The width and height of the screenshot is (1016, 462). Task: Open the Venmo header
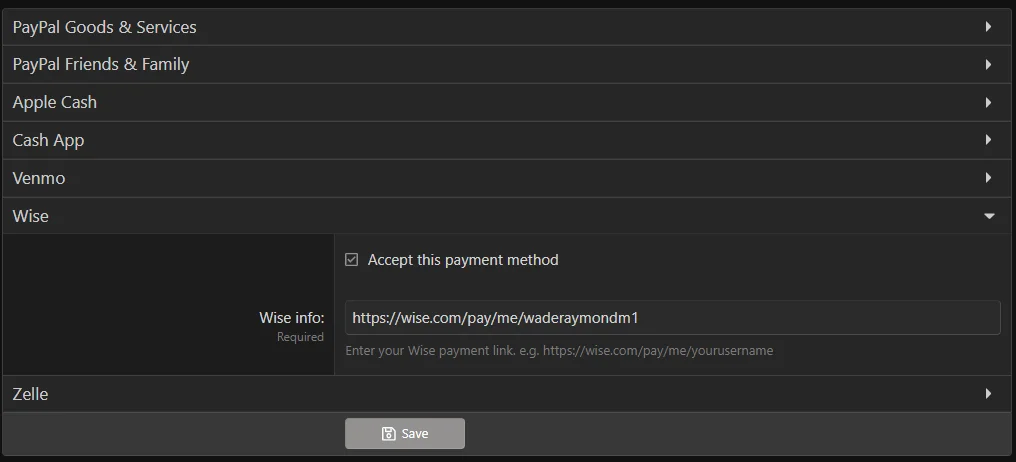click(x=508, y=178)
